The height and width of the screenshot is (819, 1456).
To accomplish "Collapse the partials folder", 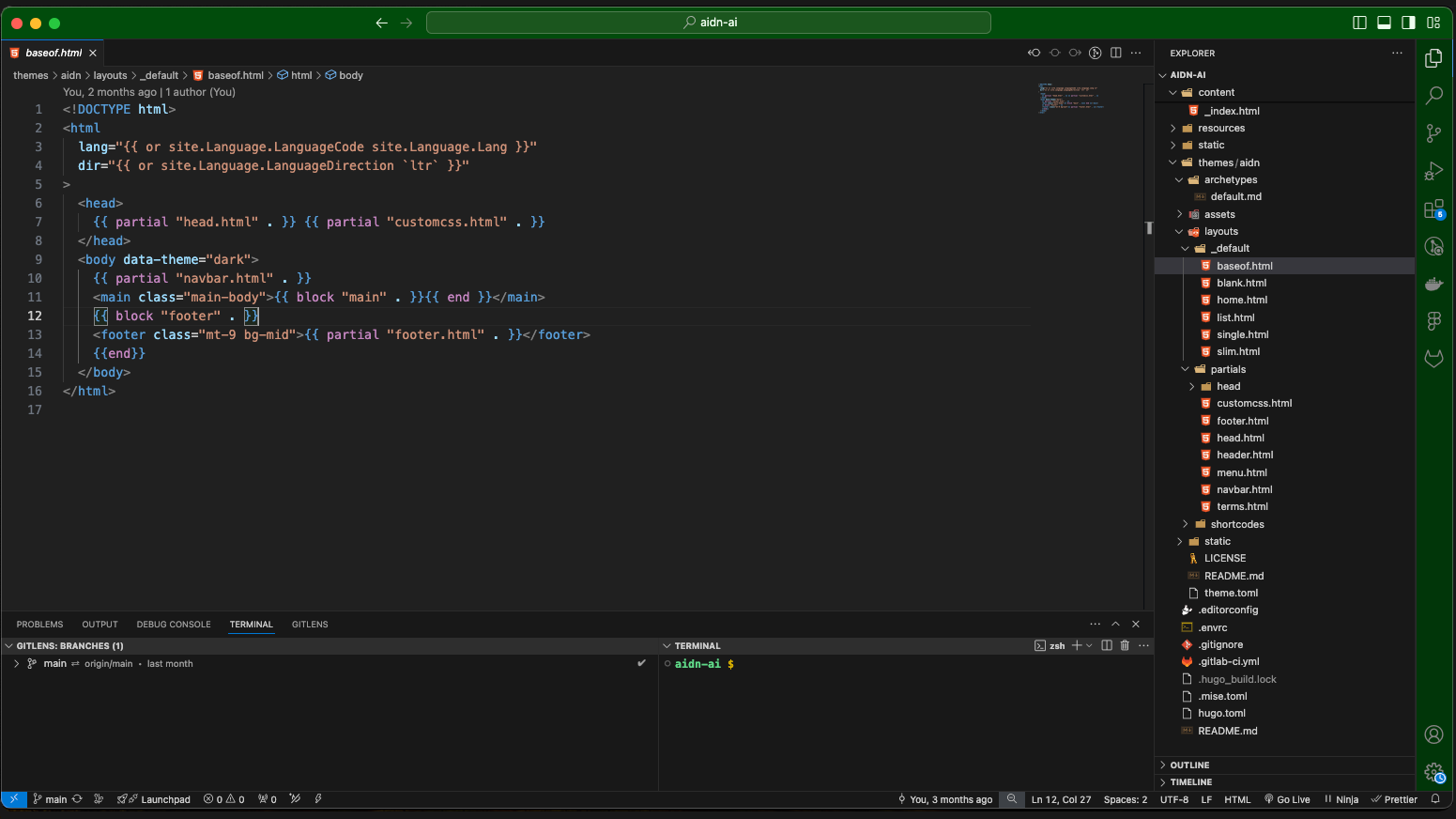I will tap(1227, 369).
